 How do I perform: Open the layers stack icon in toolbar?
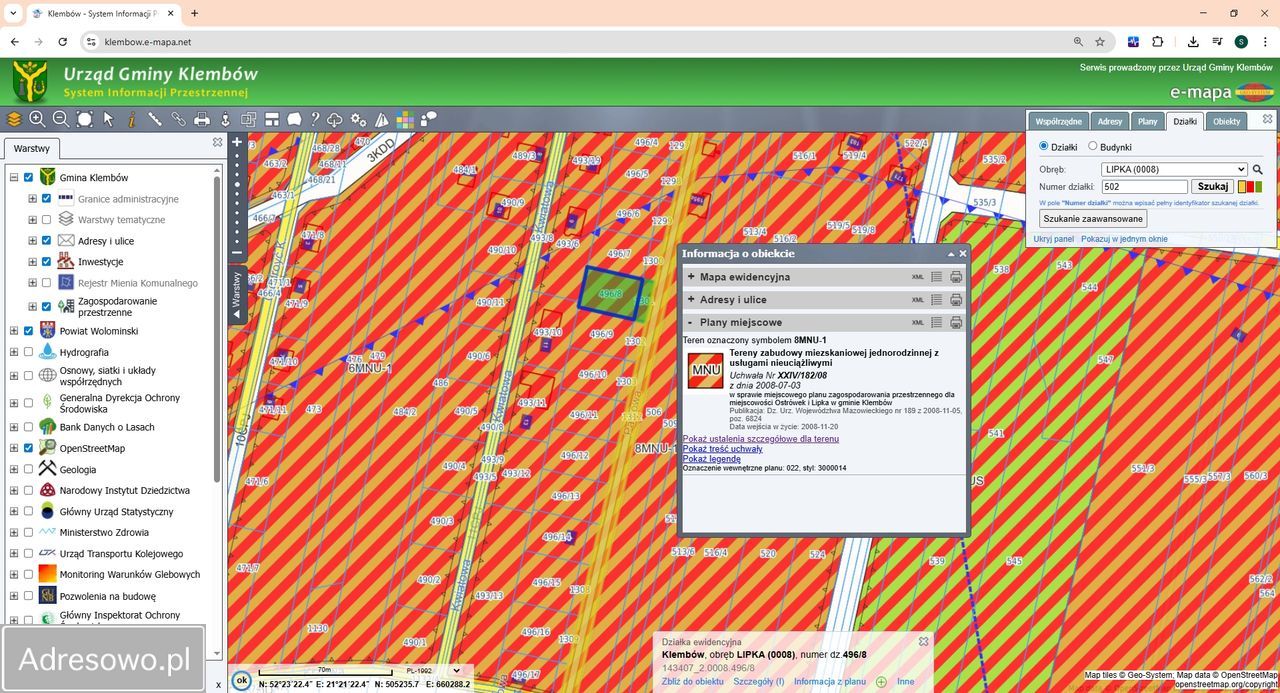tap(14, 119)
